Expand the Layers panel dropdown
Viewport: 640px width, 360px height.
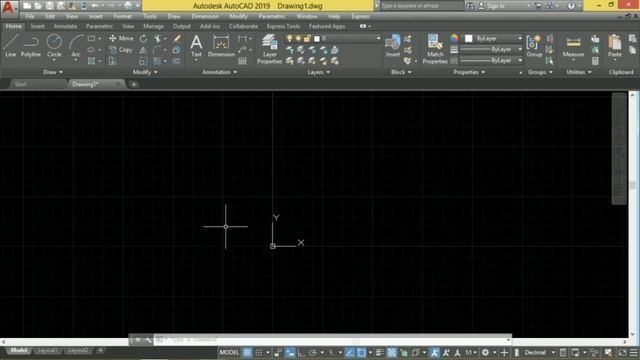pyautogui.click(x=319, y=72)
